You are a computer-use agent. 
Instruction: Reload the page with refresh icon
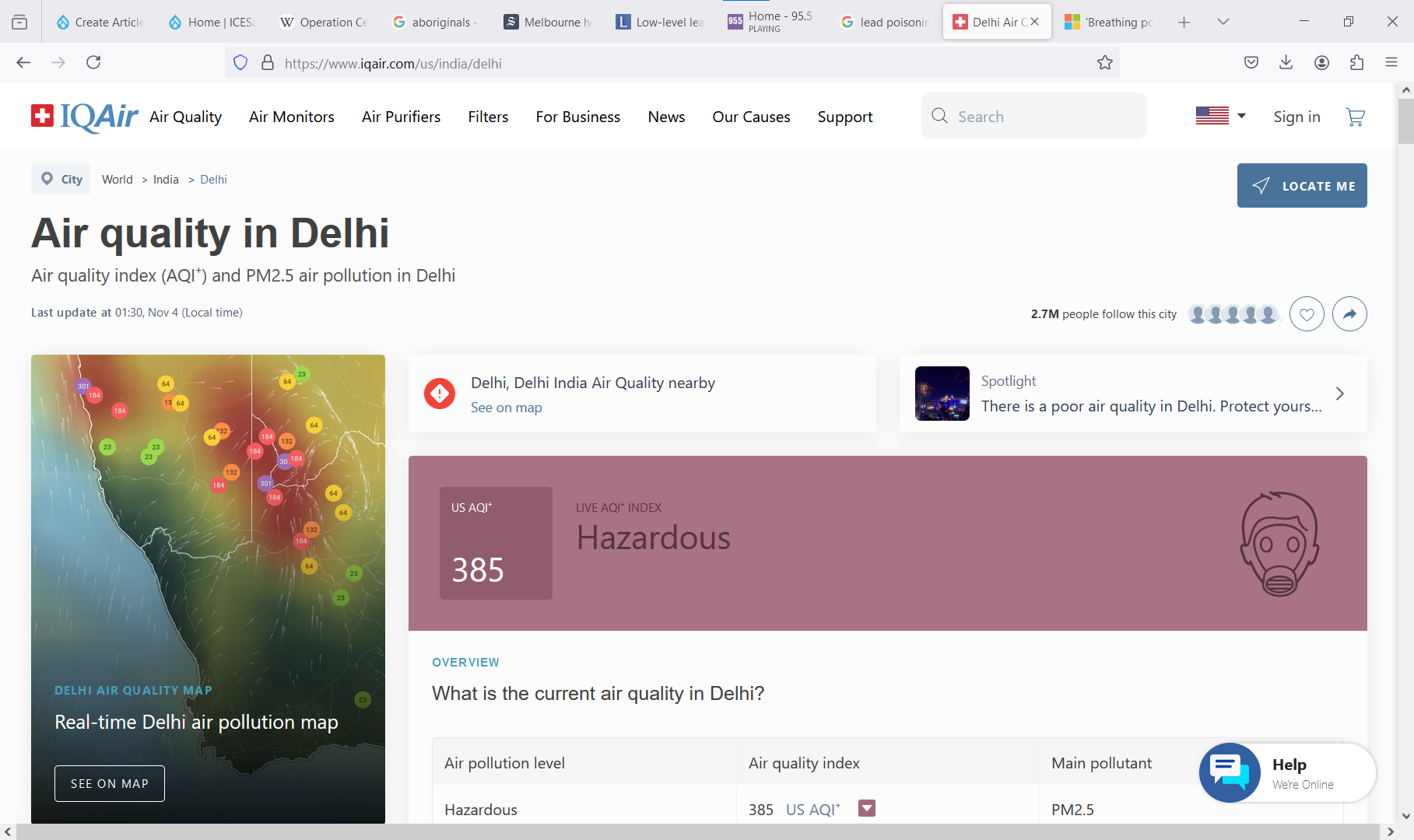point(93,63)
